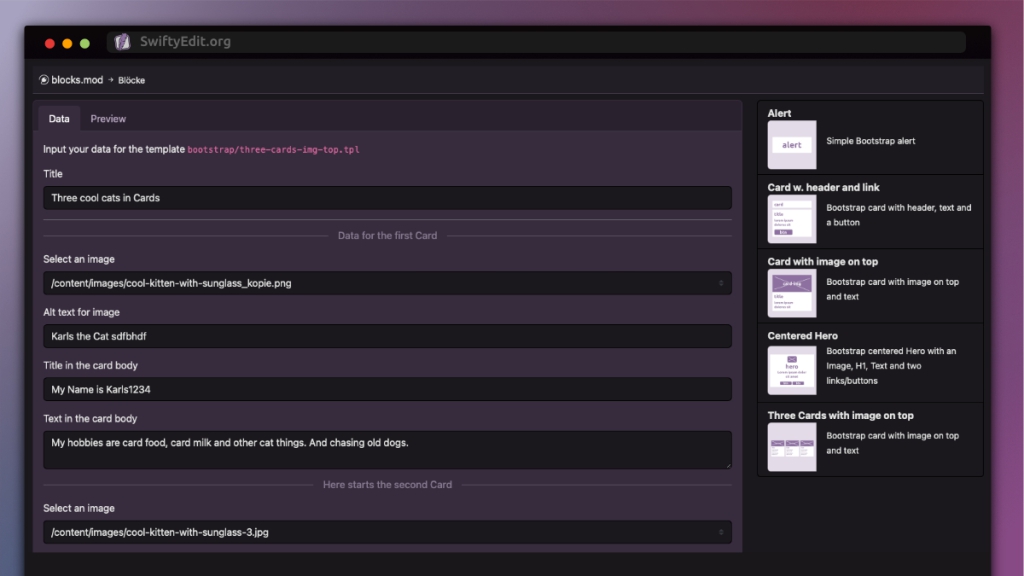Viewport: 1024px width, 576px height.
Task: Open the blocks.mod breadcrumb link
Action: pos(77,80)
